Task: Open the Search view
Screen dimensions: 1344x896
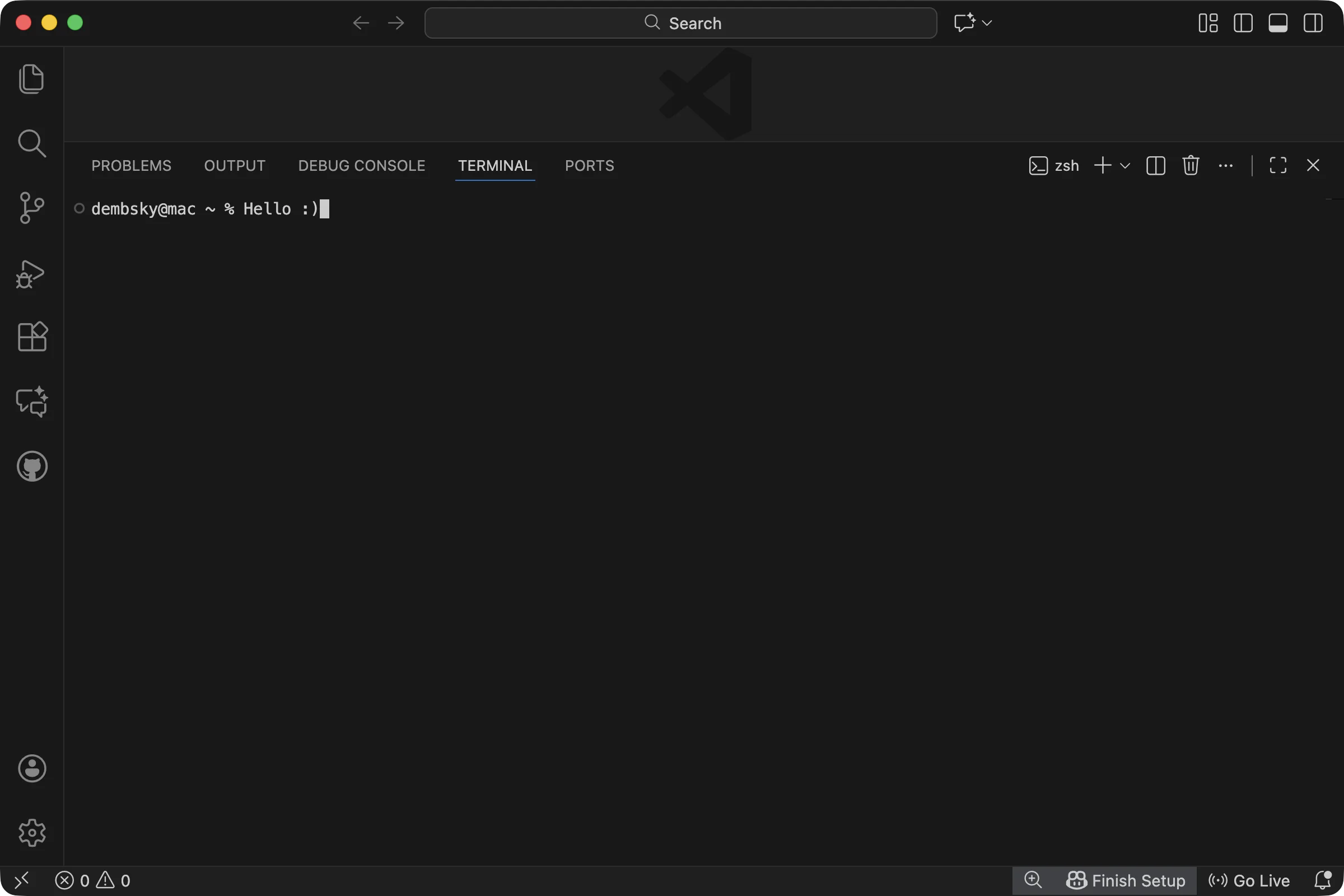Action: [32, 143]
